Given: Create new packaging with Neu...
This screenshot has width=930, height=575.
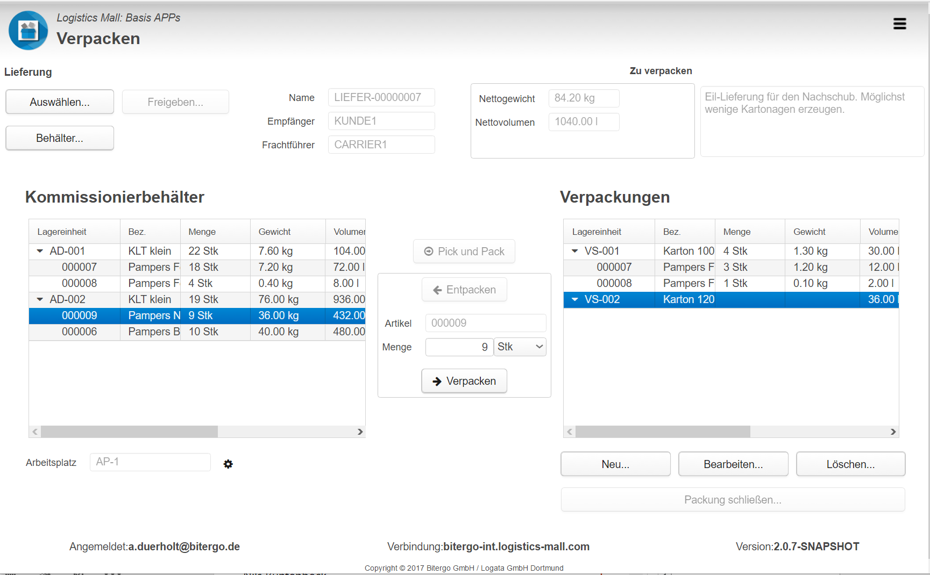Looking at the screenshot, I should click(x=615, y=464).
